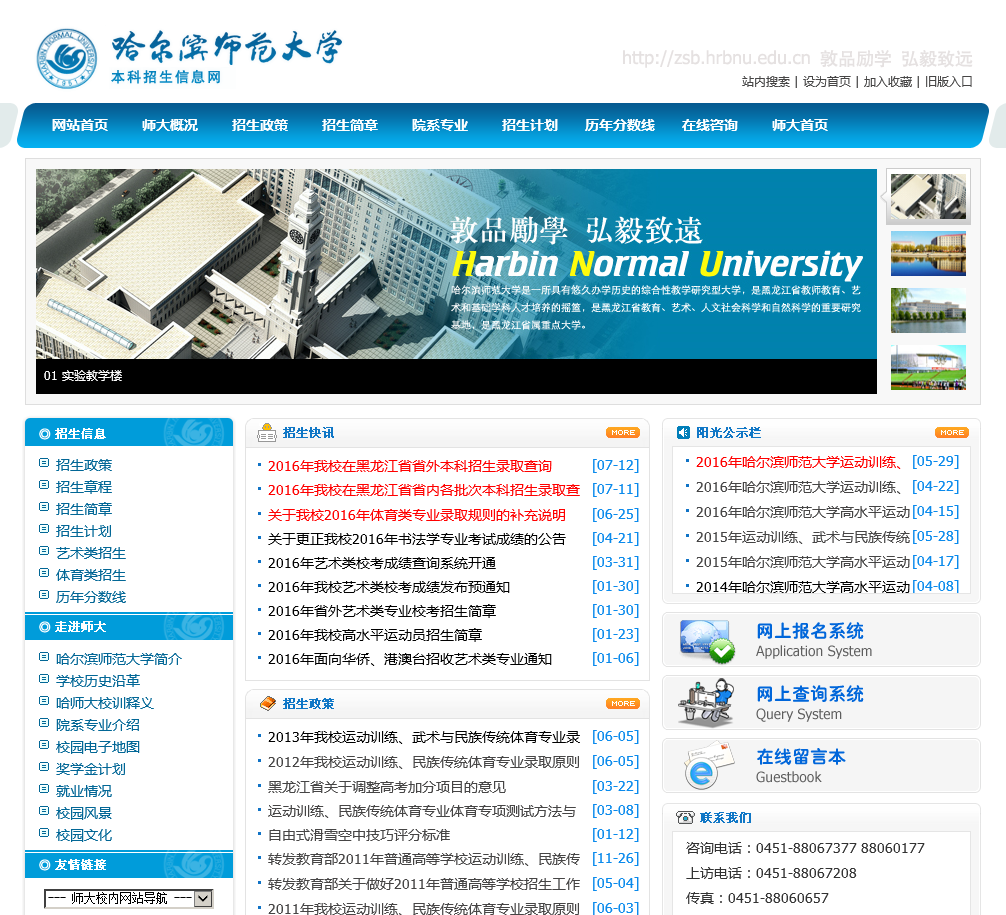The image size is (1006, 915).
Task: Select the stadium thumbnail in slideshow
Action: (x=928, y=367)
